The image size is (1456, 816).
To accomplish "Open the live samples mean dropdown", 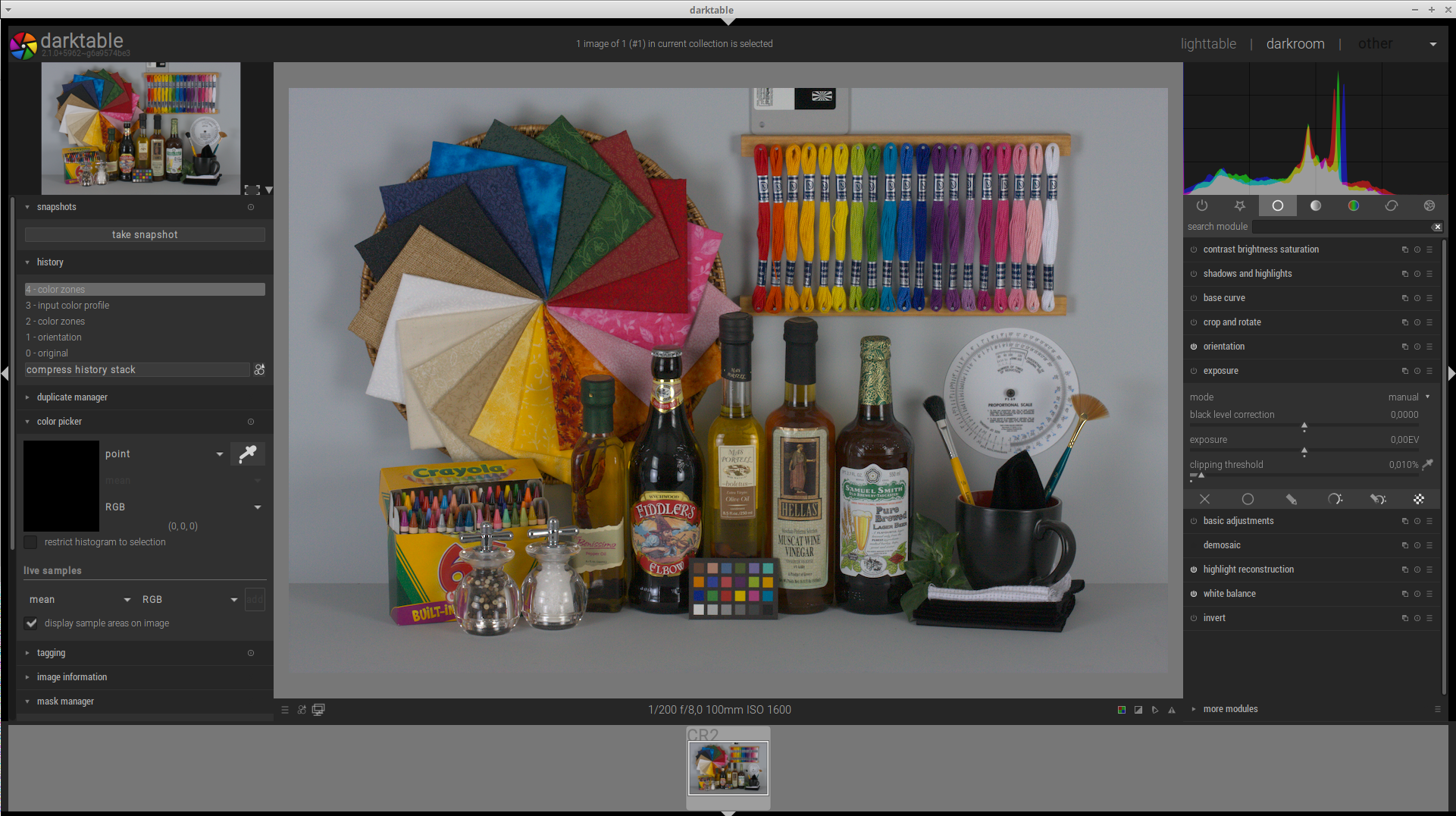I will (x=79, y=599).
